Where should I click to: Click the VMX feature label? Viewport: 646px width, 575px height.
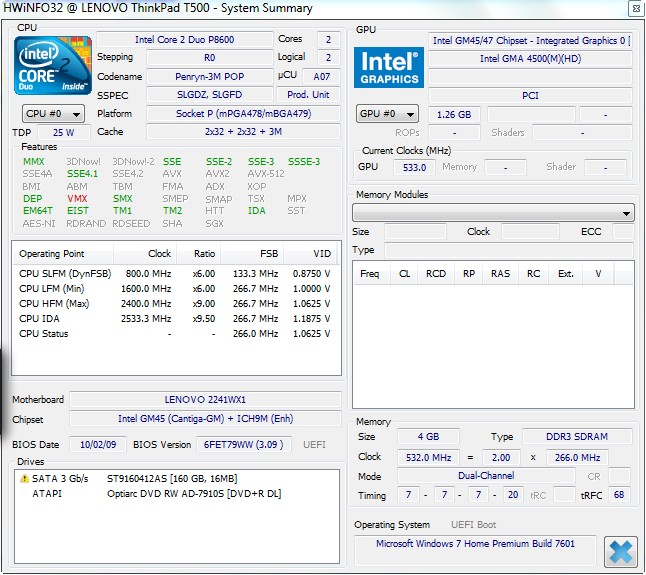click(x=77, y=199)
